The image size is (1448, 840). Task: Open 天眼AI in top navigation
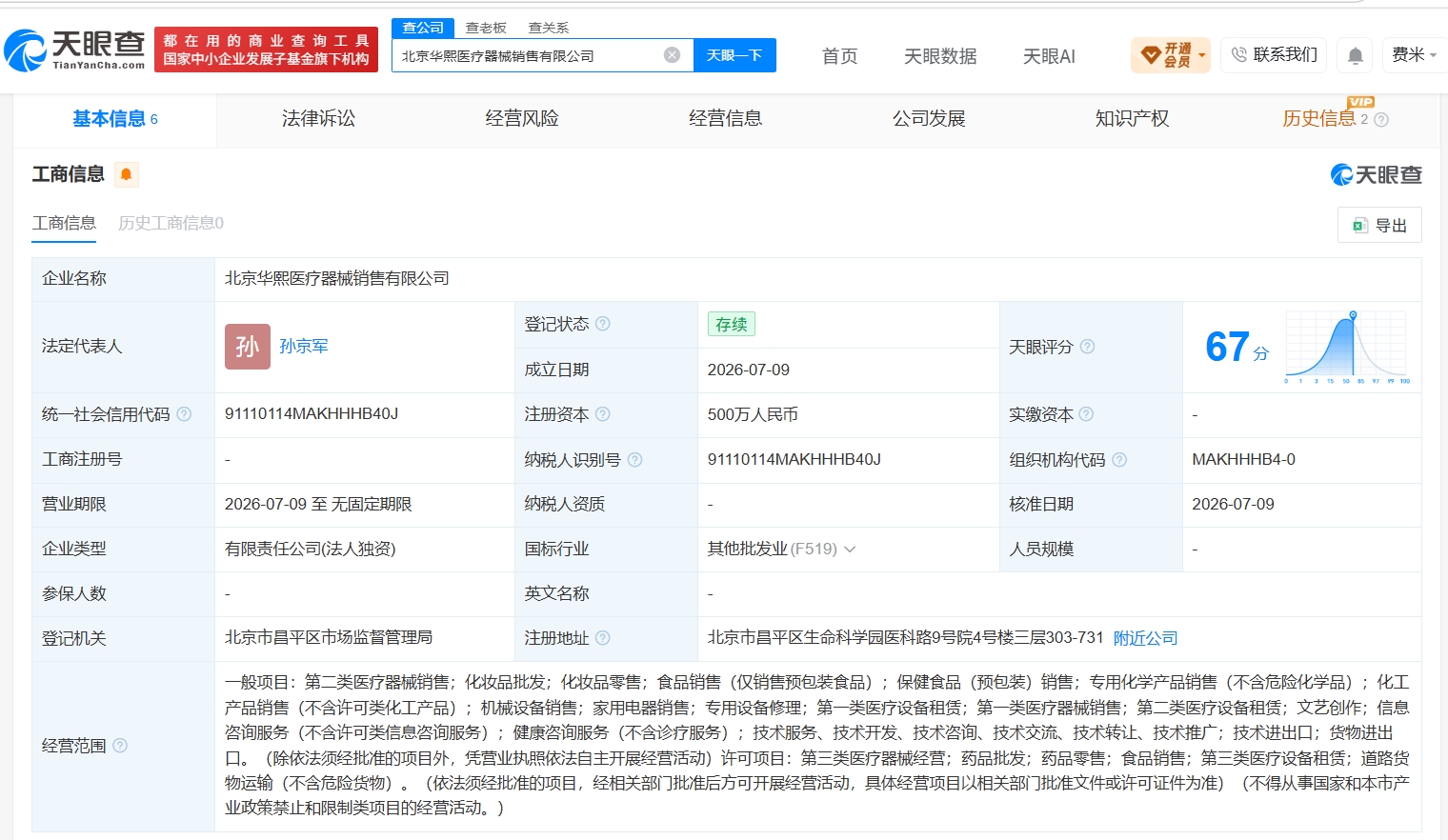[1049, 56]
